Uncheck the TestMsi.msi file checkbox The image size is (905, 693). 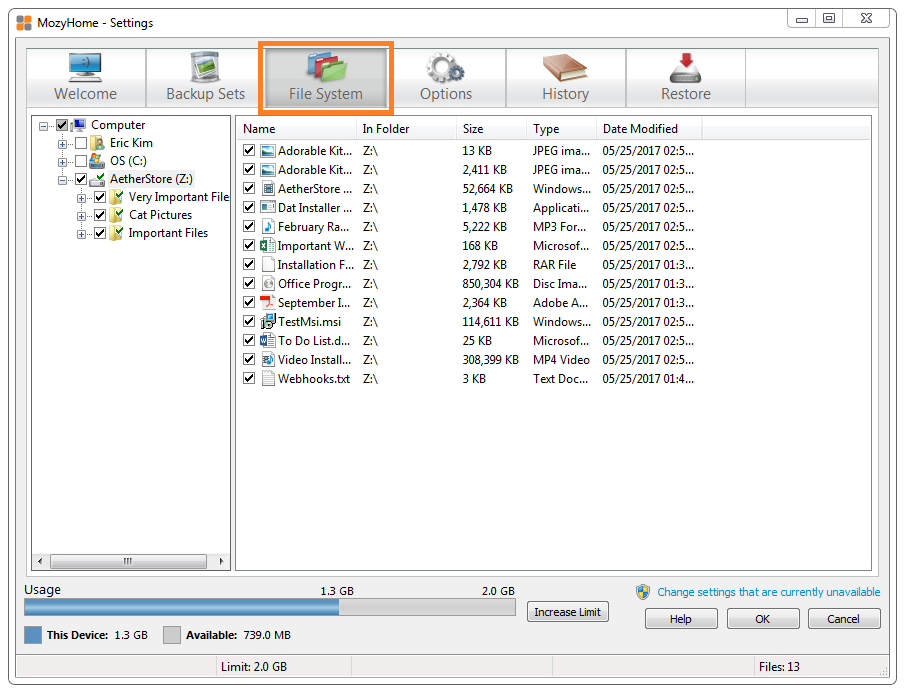pos(249,321)
